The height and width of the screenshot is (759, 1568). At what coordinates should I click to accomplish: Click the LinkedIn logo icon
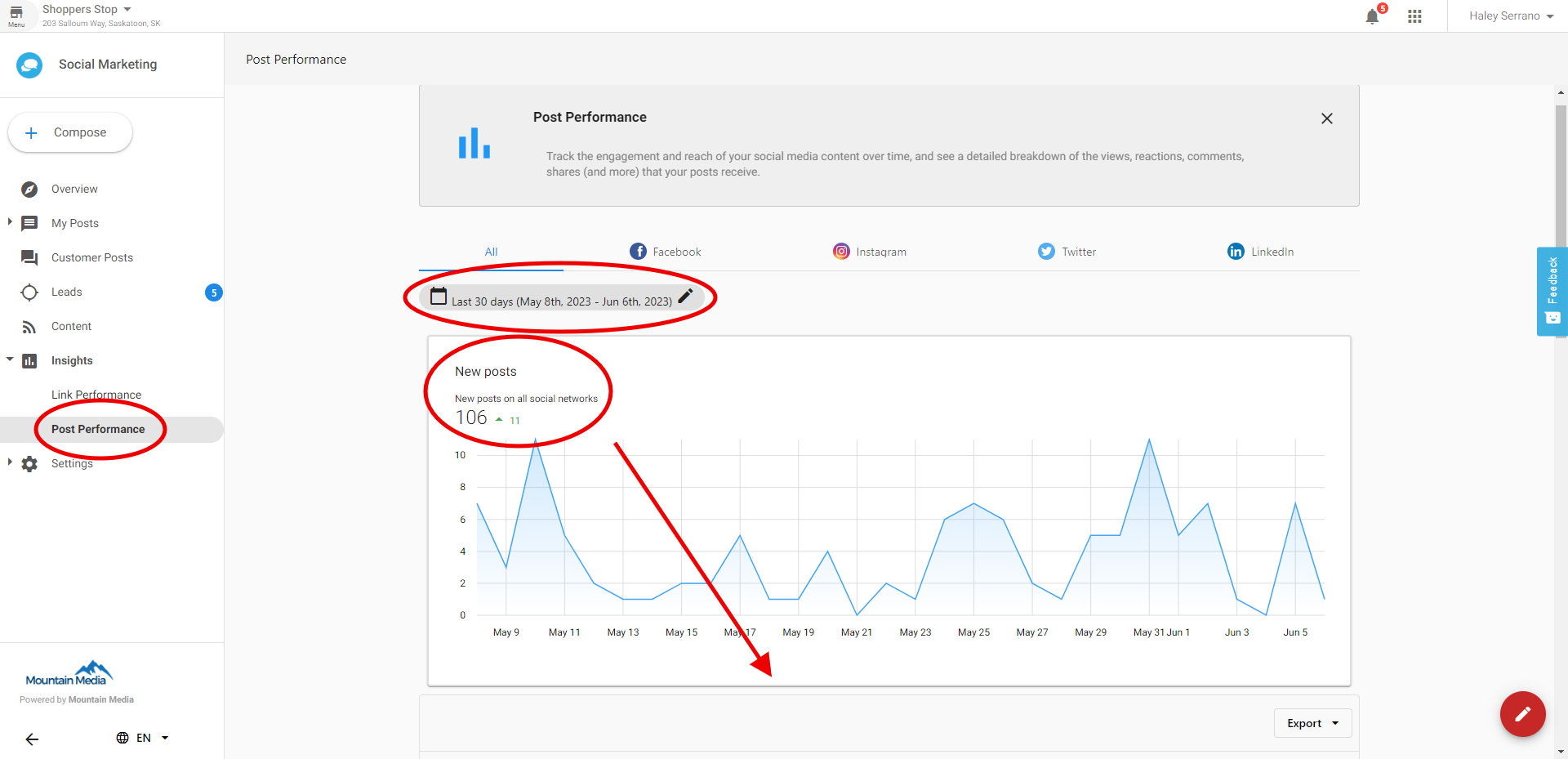(x=1236, y=252)
